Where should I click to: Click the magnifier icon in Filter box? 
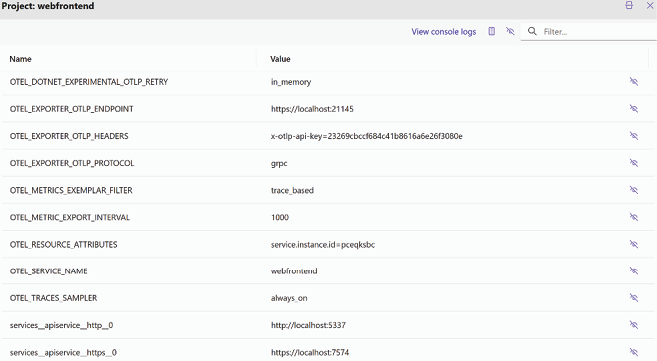coord(532,31)
